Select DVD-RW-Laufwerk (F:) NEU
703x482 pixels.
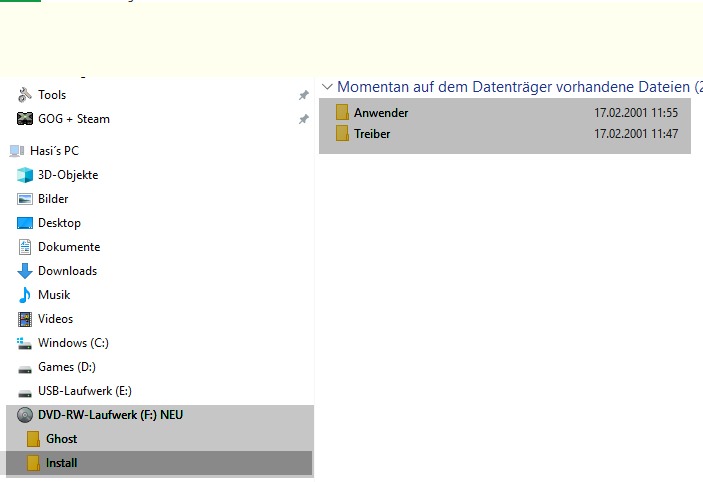[x=111, y=415]
